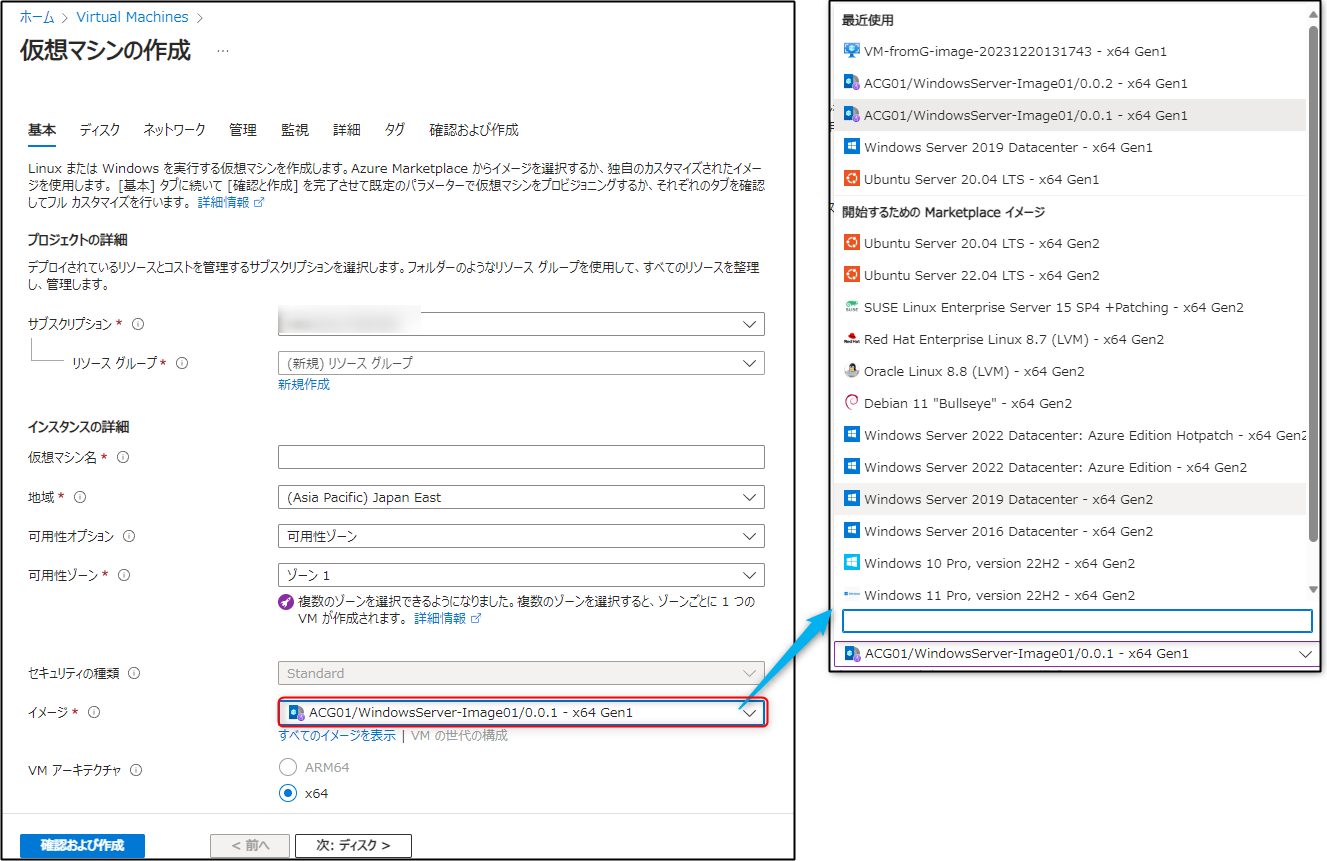This screenshot has width=1327, height=861.
Task: Click the info icon beside イメージ label
Action: click(x=94, y=712)
